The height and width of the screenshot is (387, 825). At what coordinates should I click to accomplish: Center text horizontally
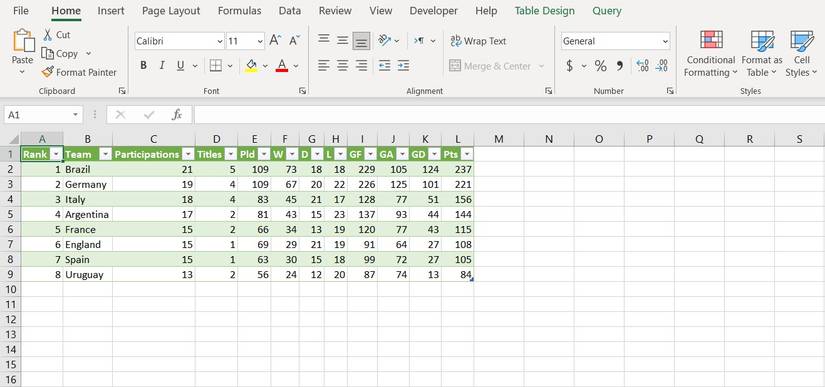tap(343, 66)
